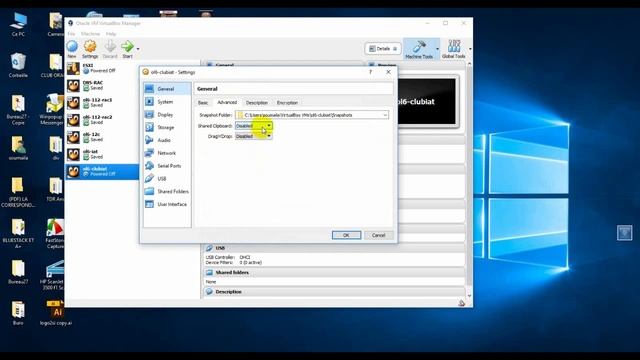Click the Details button in the Manager toolbar
The width and height of the screenshot is (640, 360).
pos(383,49)
